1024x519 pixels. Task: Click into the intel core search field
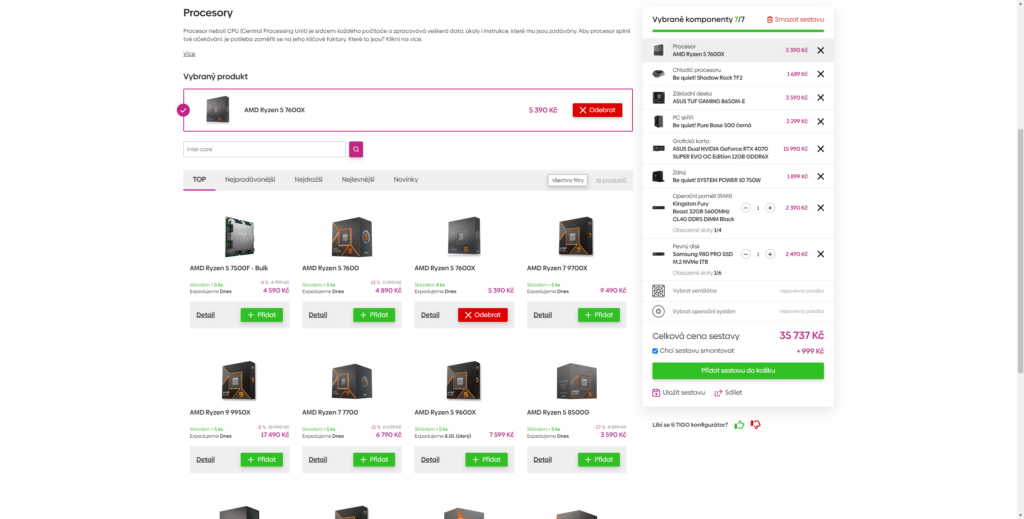pos(264,149)
